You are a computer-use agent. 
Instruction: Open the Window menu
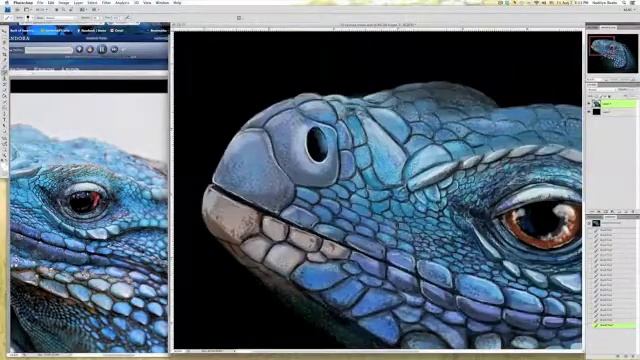[x=162, y=3]
